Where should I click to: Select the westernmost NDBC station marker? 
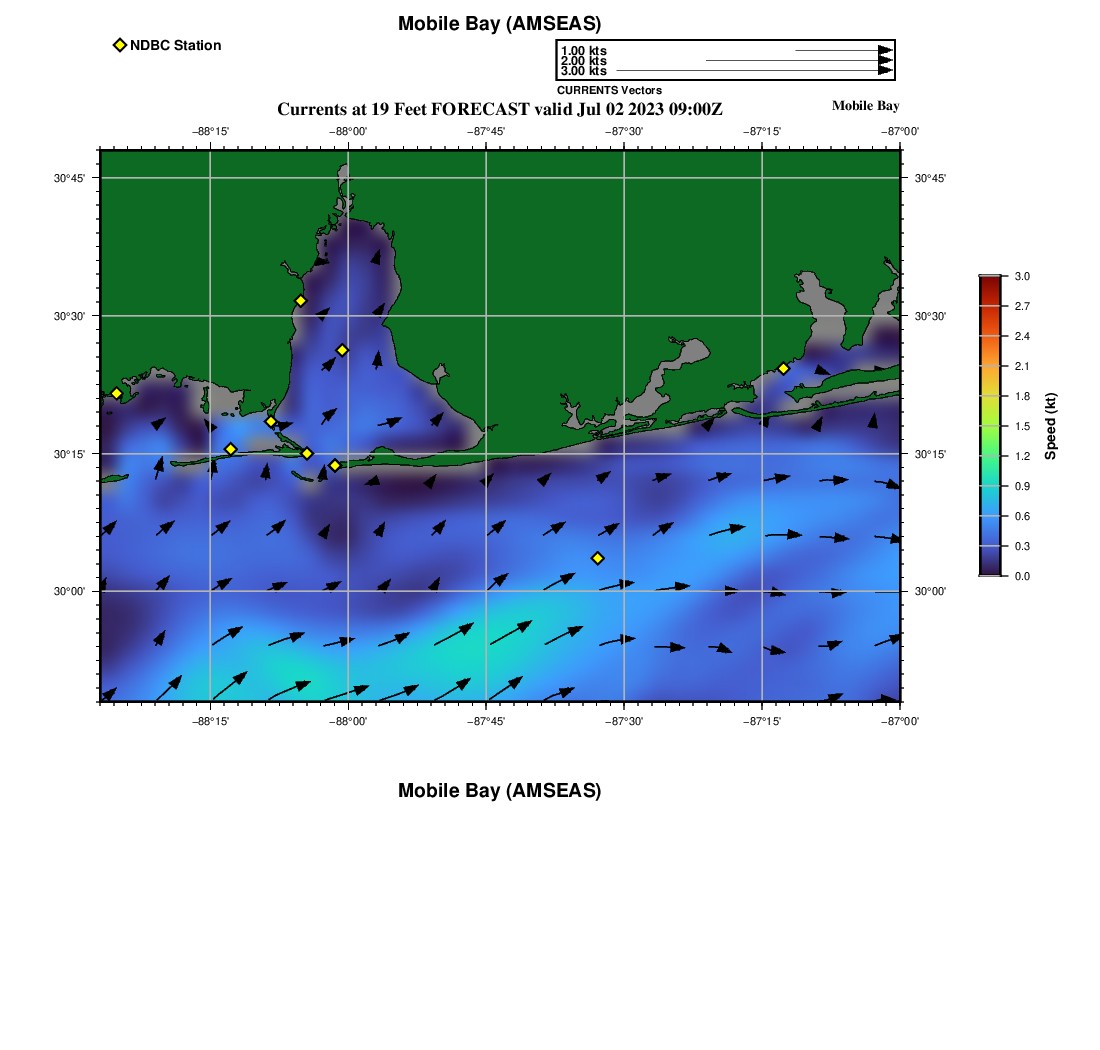[116, 393]
